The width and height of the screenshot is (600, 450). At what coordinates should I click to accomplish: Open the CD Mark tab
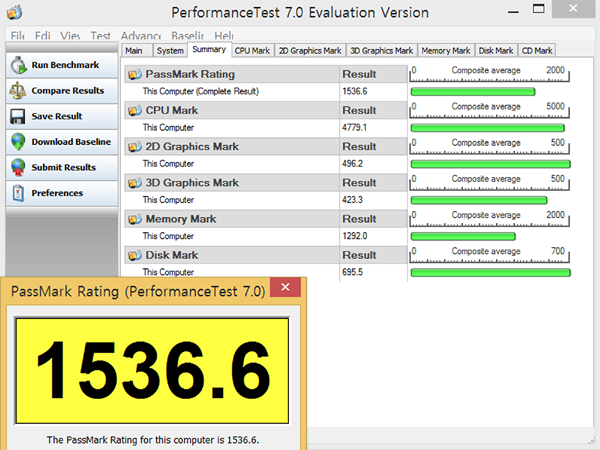pos(537,51)
